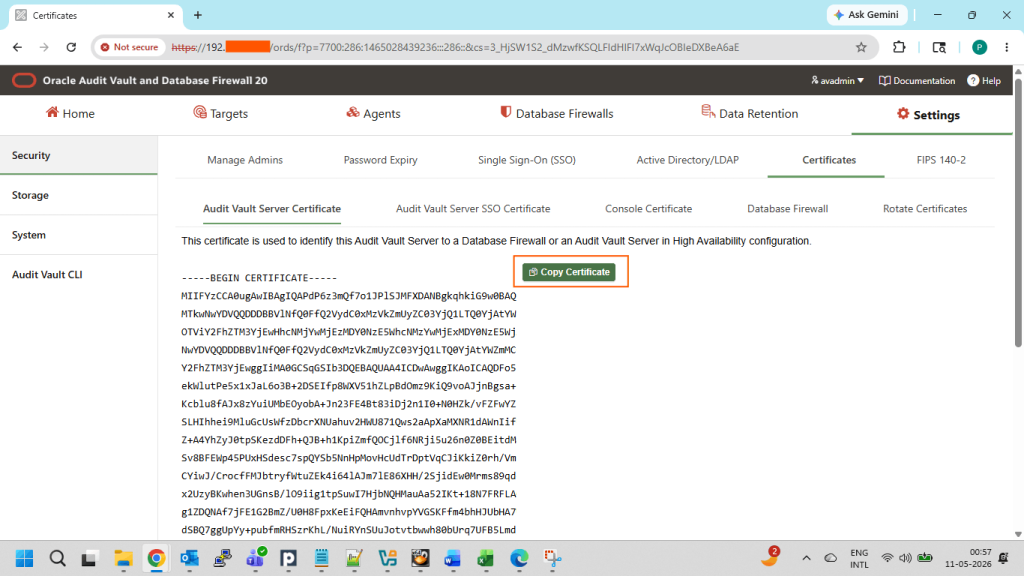
Task: Open Windows Search on taskbar
Action: pos(57,558)
